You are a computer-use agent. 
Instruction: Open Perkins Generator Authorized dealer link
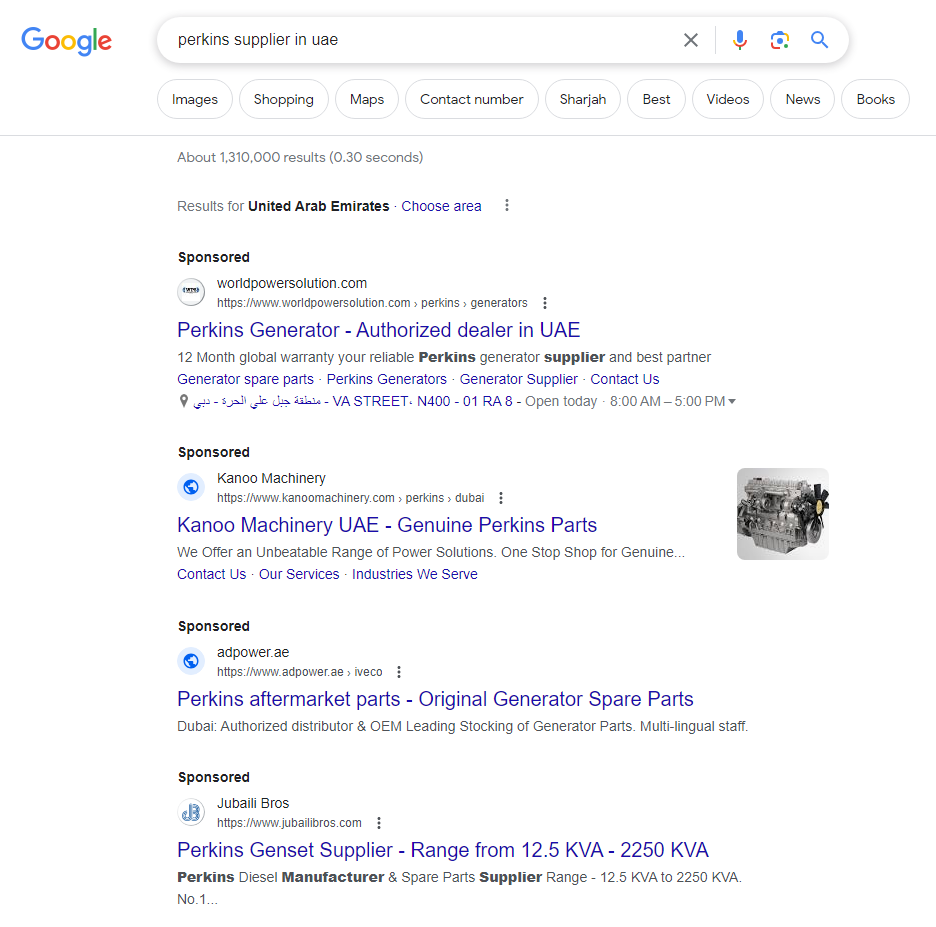(378, 330)
